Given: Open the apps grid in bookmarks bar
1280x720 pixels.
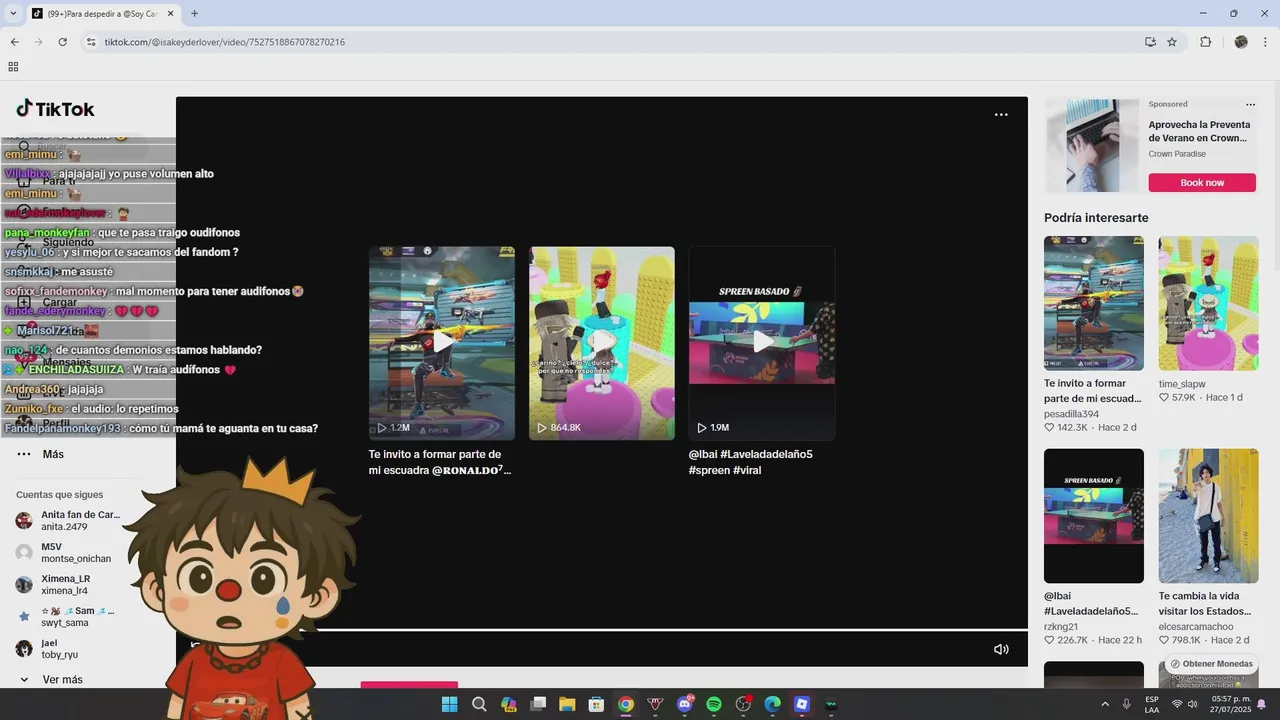Looking at the screenshot, I should 13,67.
